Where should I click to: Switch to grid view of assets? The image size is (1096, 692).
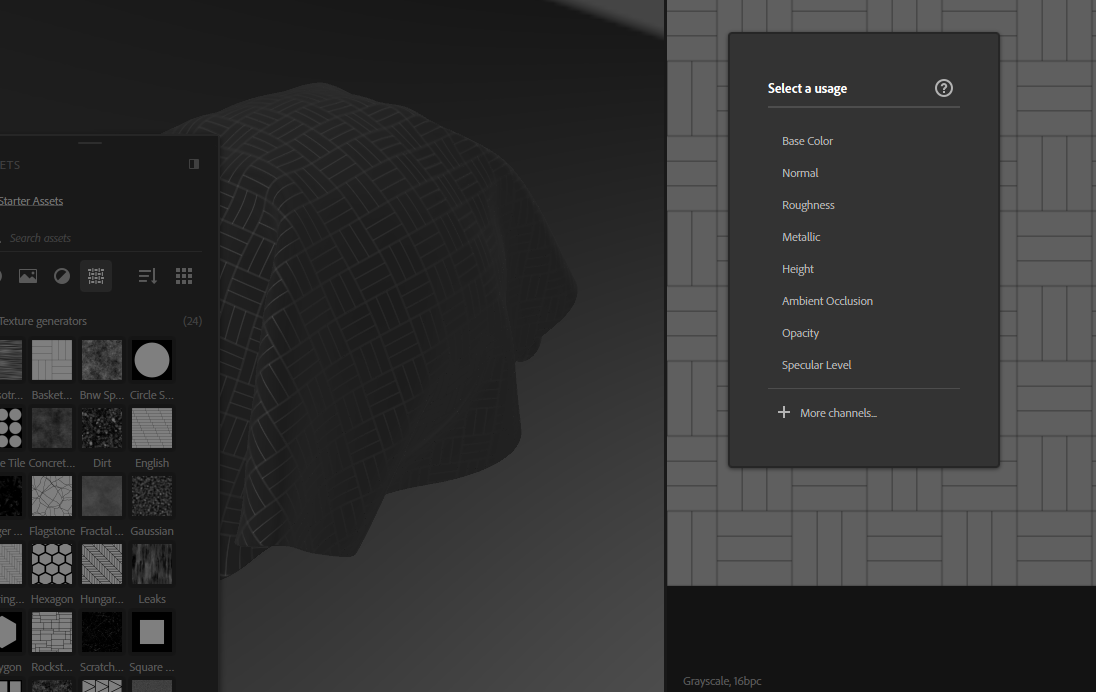[x=183, y=275]
